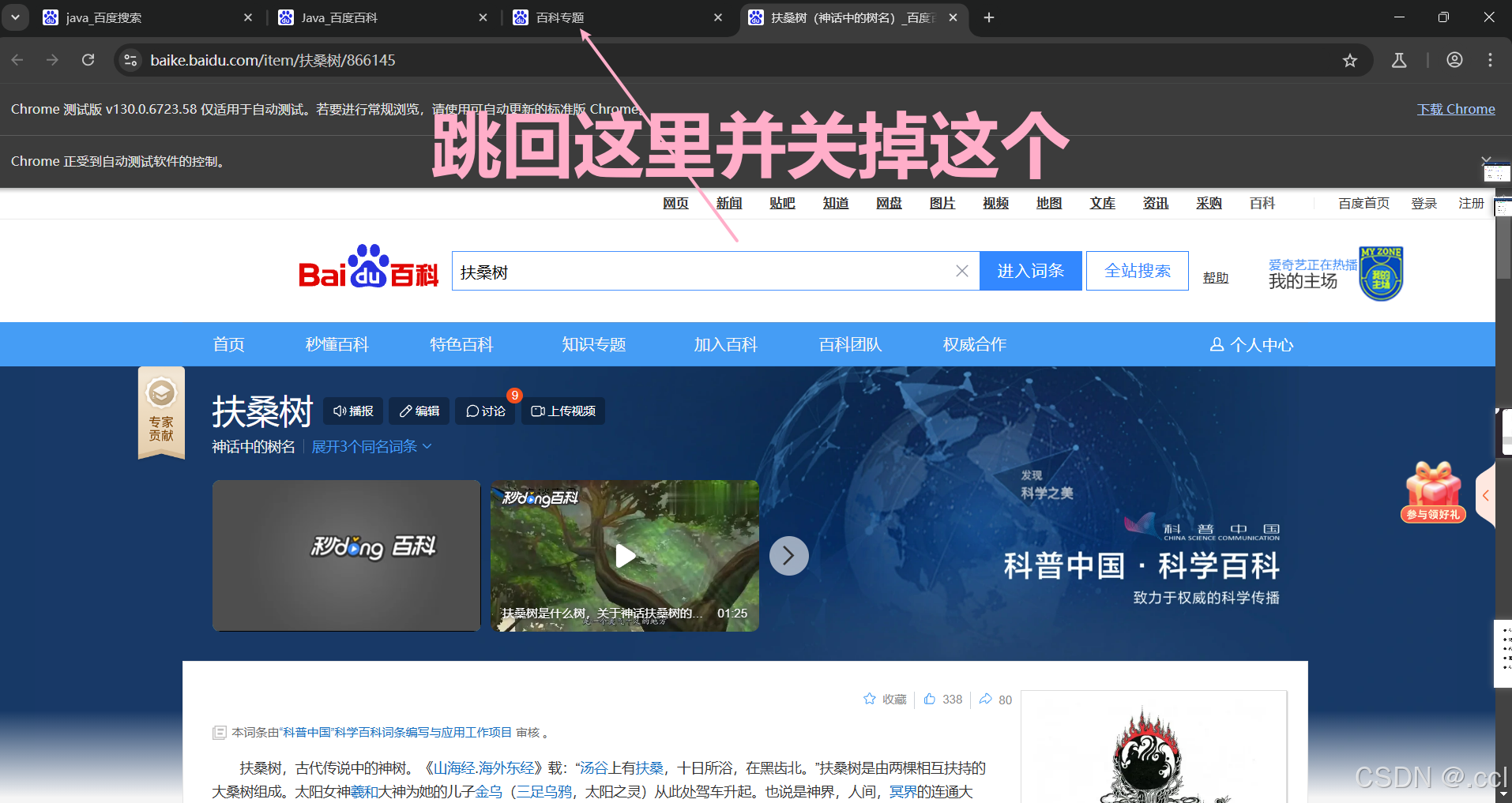
Task: Open 新闻 in top navigation
Action: pyautogui.click(x=729, y=204)
